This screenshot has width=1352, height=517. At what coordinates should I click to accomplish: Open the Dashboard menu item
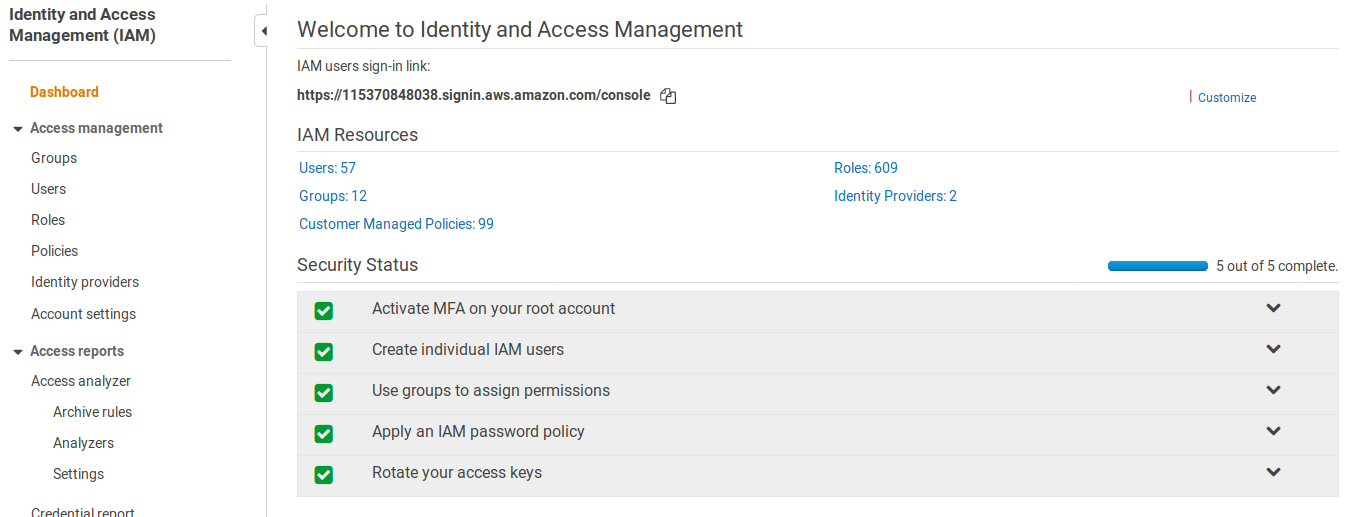(x=64, y=92)
